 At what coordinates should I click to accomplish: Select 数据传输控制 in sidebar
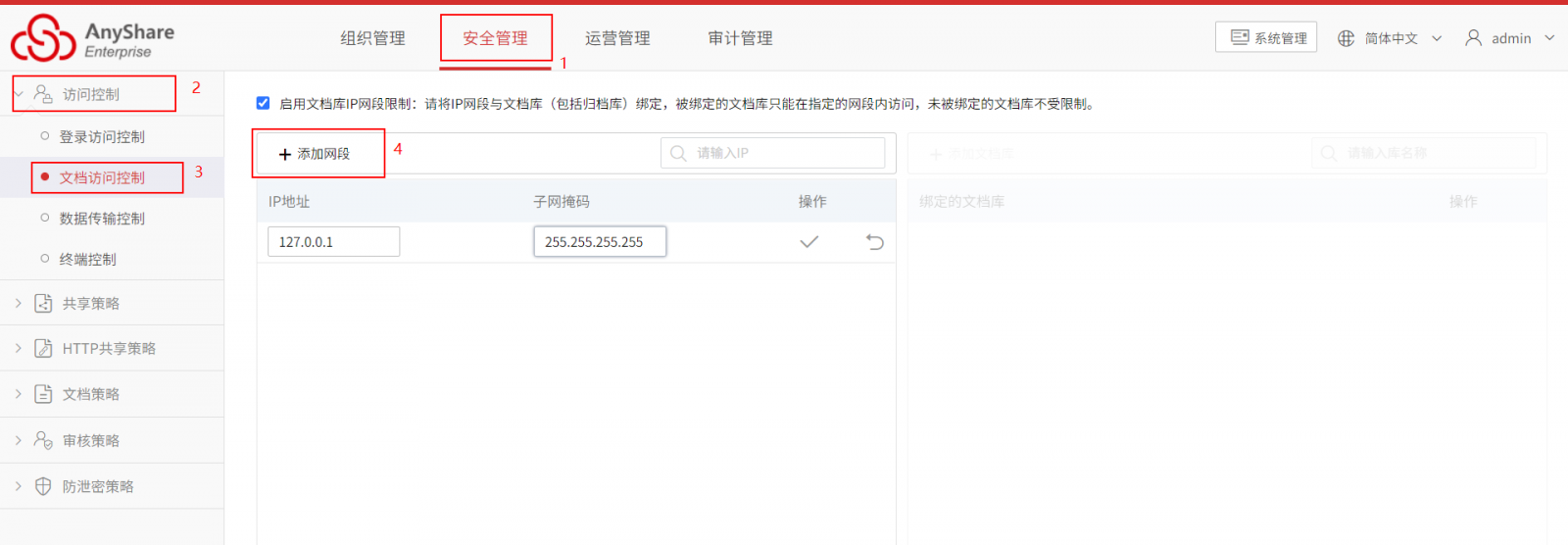click(x=102, y=218)
